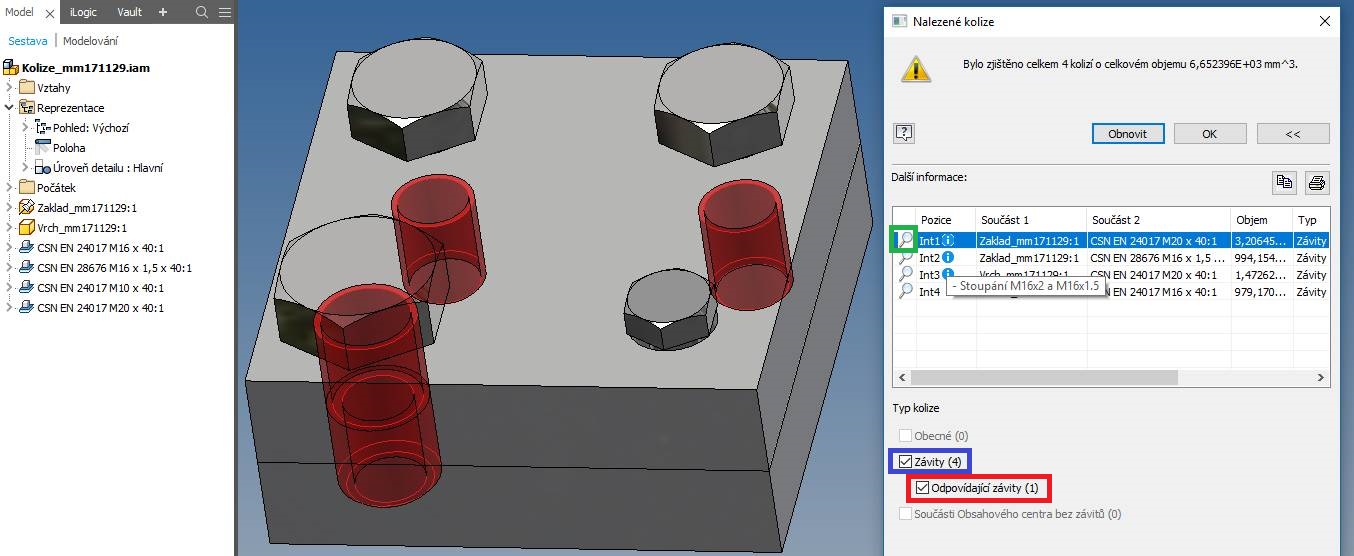1354x556 pixels.
Task: Expand the Vztahy folder node
Action: tap(9, 88)
